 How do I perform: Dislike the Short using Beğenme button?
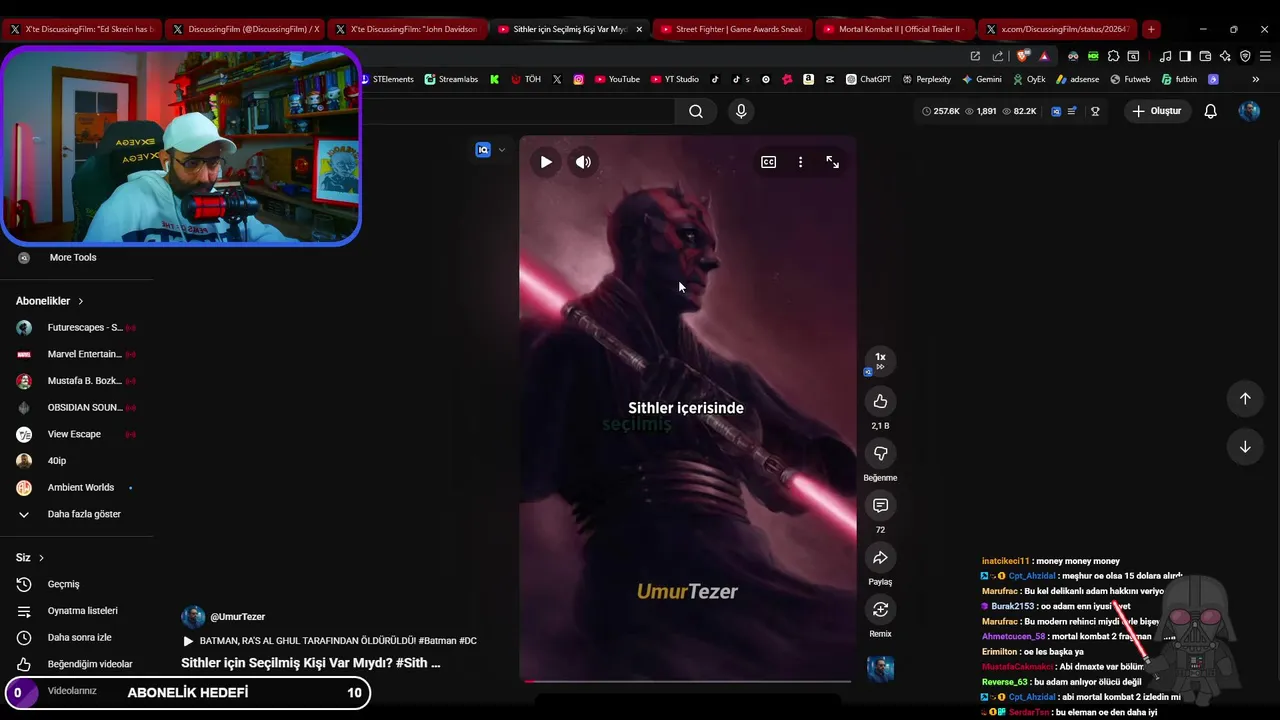880,453
